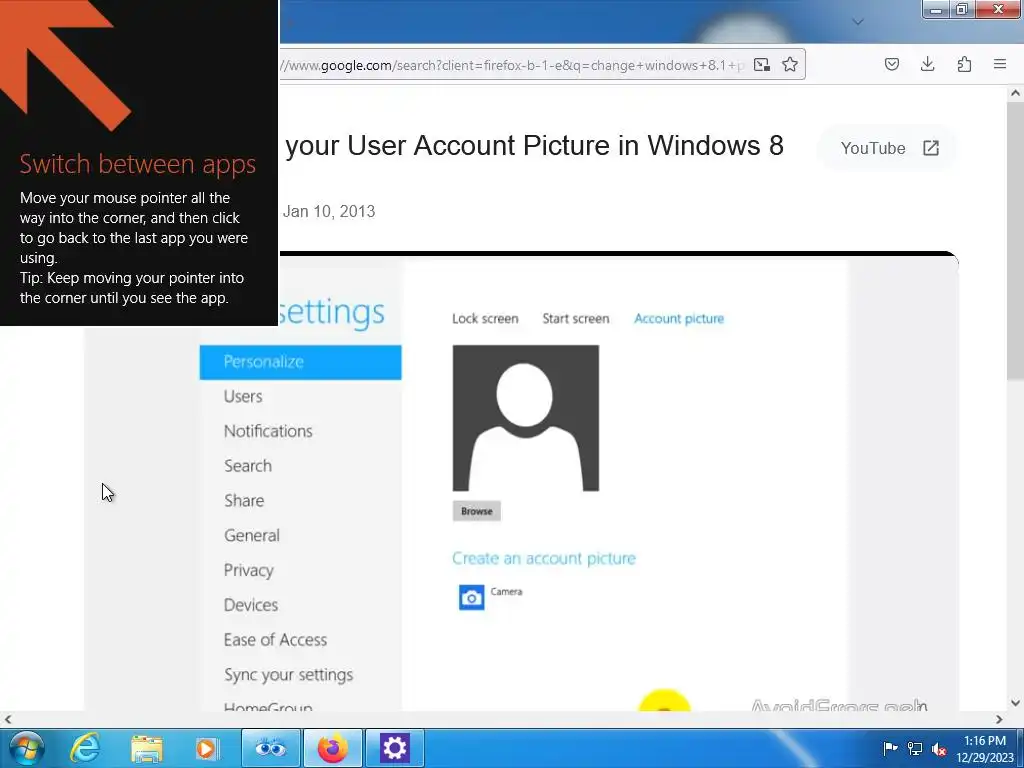The width and height of the screenshot is (1024, 768).
Task: Click the Jan 10, 2013 date text
Action: coord(328,212)
